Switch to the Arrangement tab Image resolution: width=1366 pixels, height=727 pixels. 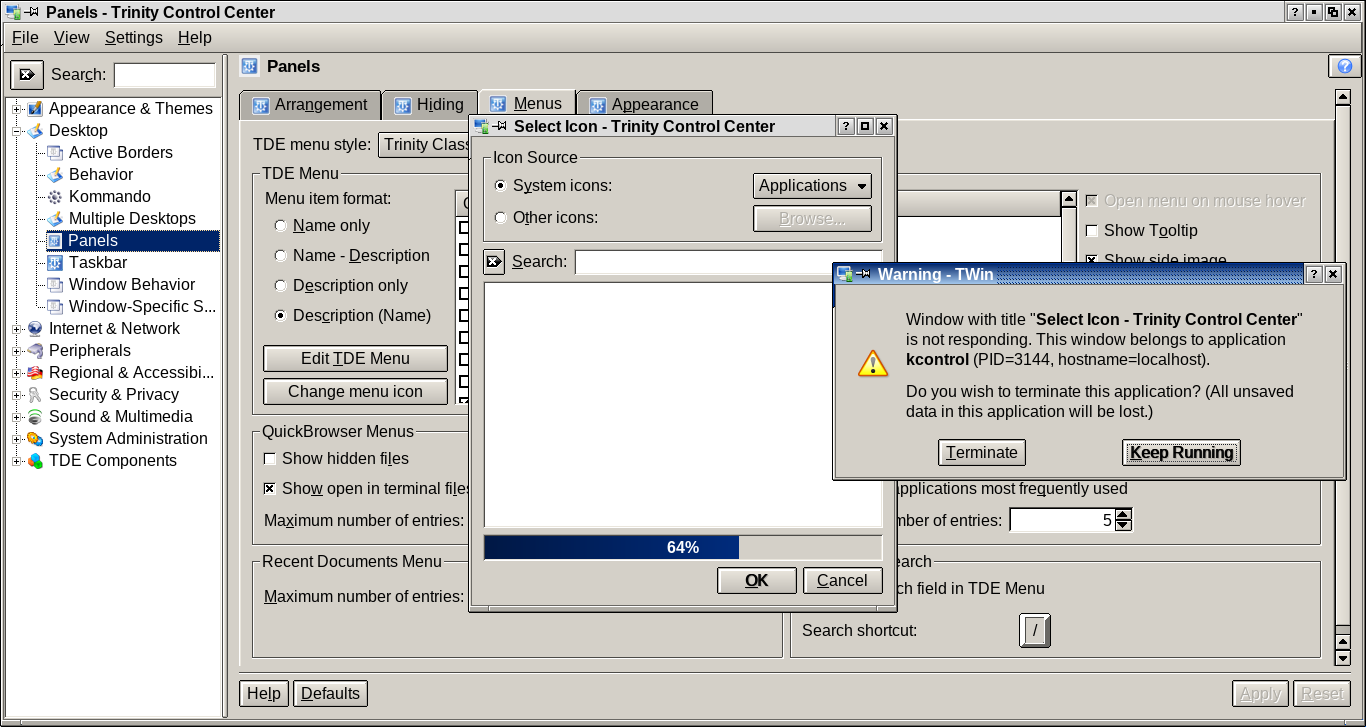tap(310, 105)
